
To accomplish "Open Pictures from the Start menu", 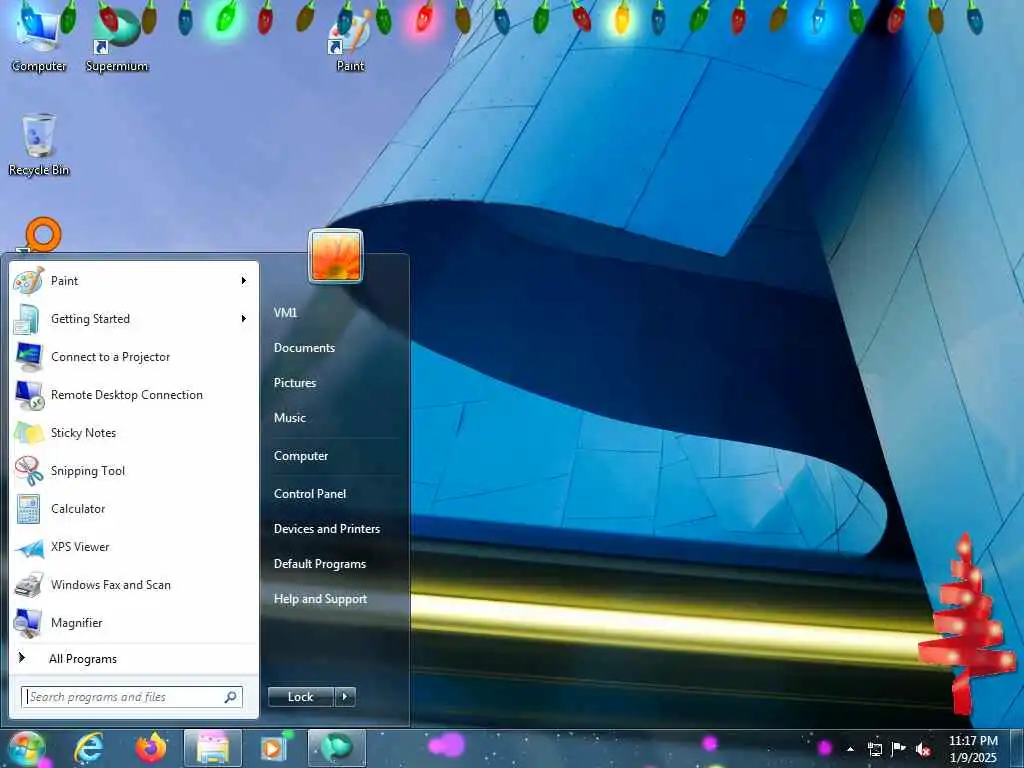I will 295,383.
